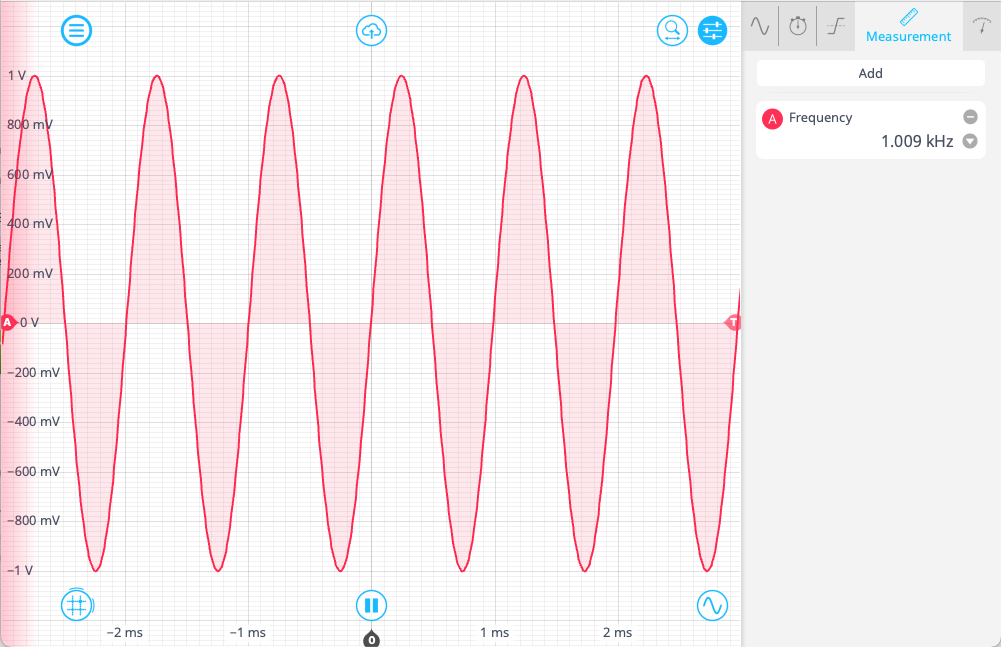Remove the Frequency measurement
Viewport: 1001px width, 647px height.
pyautogui.click(x=969, y=117)
